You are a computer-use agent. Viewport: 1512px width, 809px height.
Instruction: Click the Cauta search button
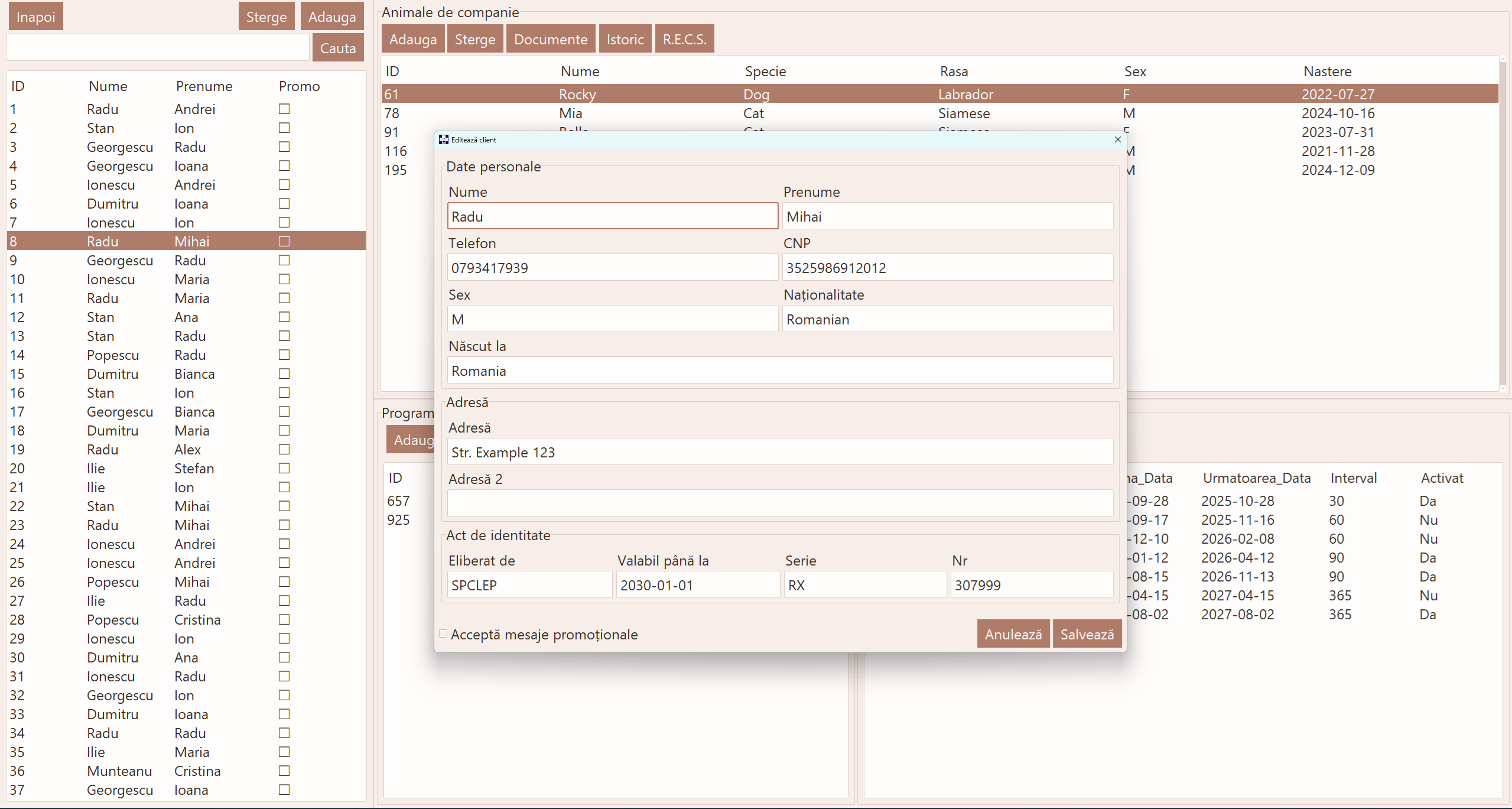[338, 48]
